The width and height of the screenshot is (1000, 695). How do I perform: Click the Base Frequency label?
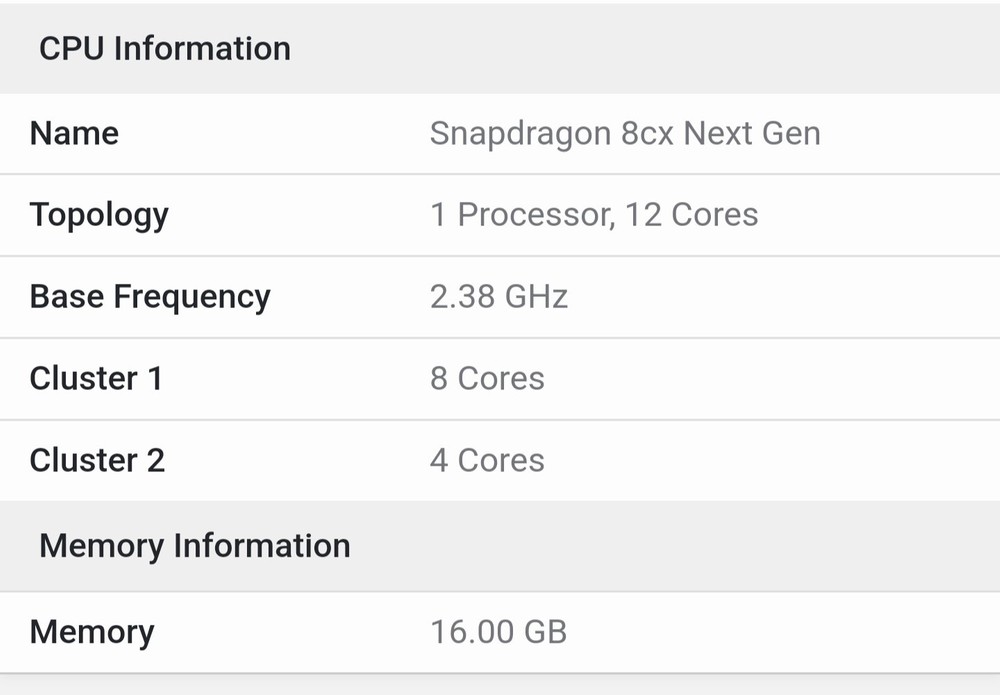[150, 297]
